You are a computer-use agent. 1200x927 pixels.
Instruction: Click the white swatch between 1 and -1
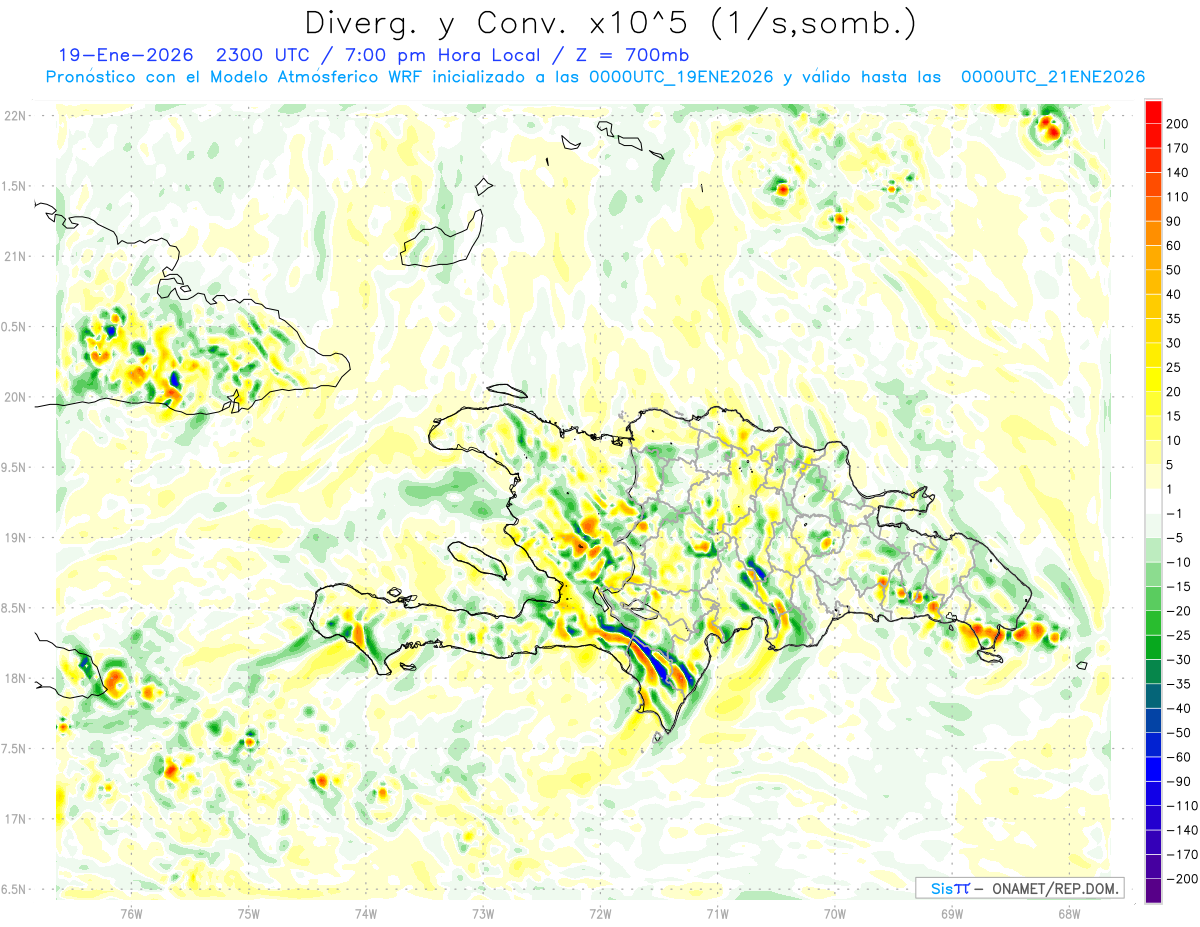point(1153,501)
